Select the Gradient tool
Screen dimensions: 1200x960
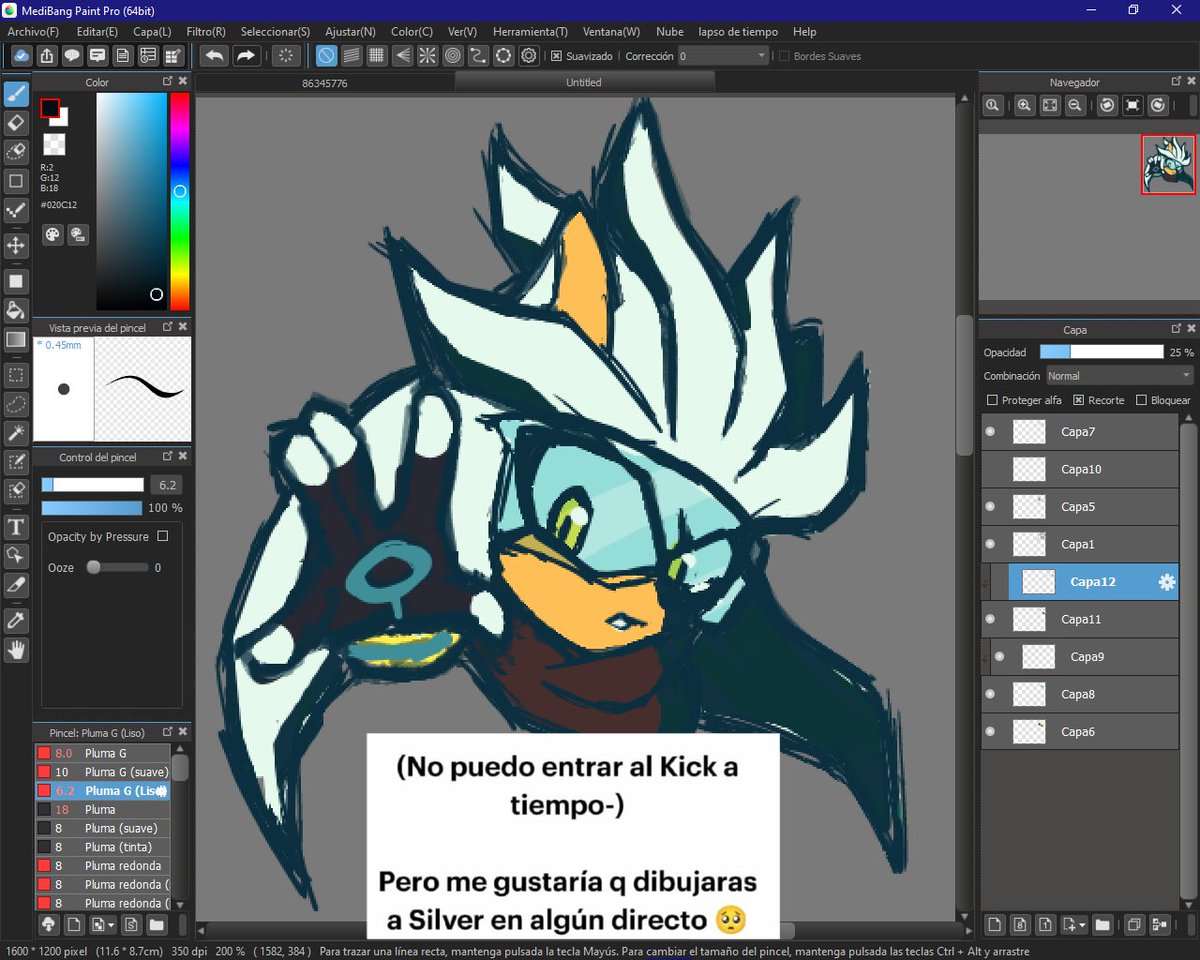16,339
